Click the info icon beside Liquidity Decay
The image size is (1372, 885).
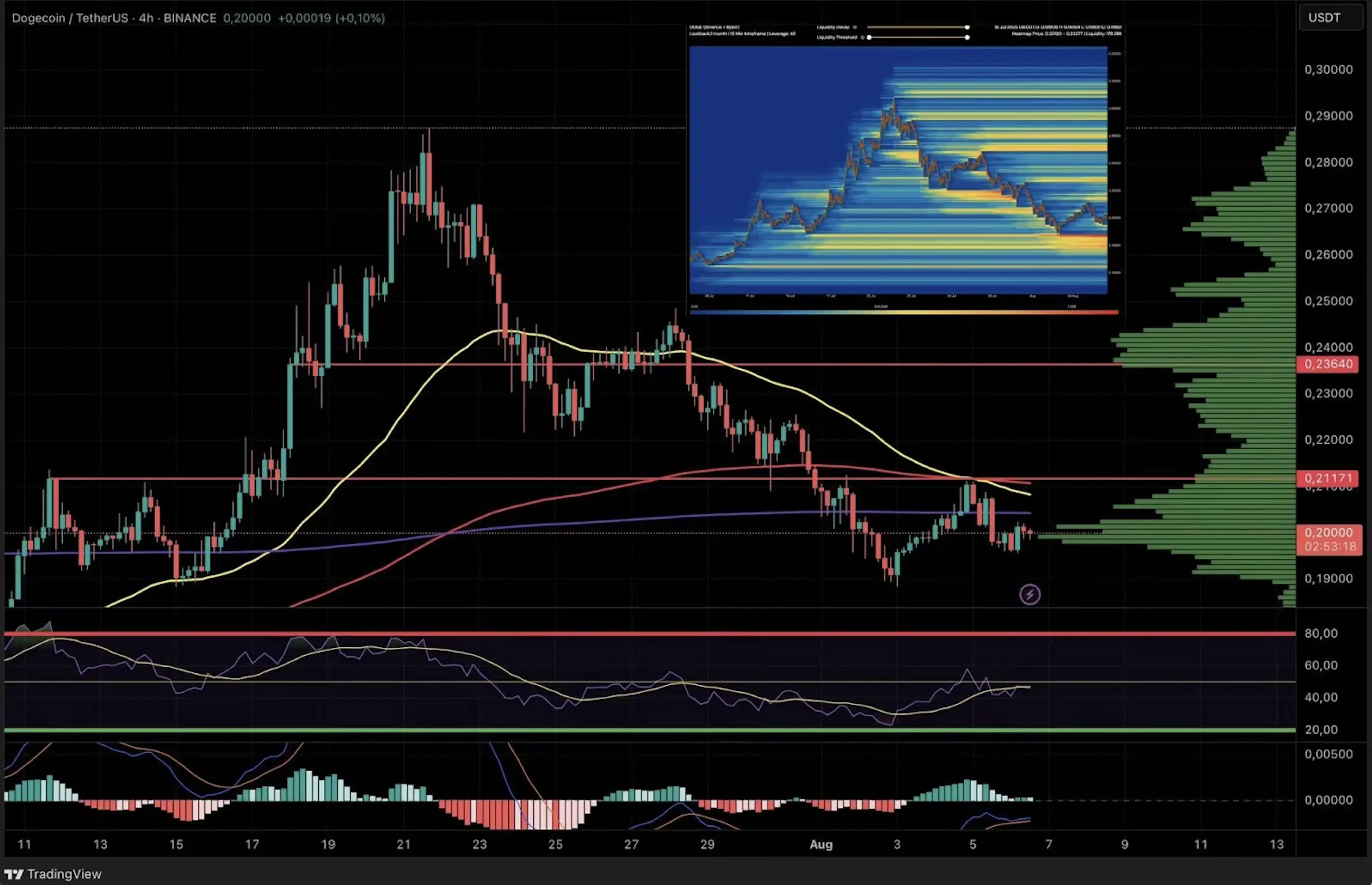point(855,26)
